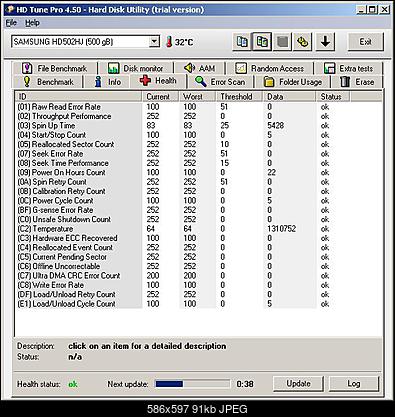This screenshot has width=395, height=417.
Task: Switch to the Benchmark tab
Action: (48, 82)
